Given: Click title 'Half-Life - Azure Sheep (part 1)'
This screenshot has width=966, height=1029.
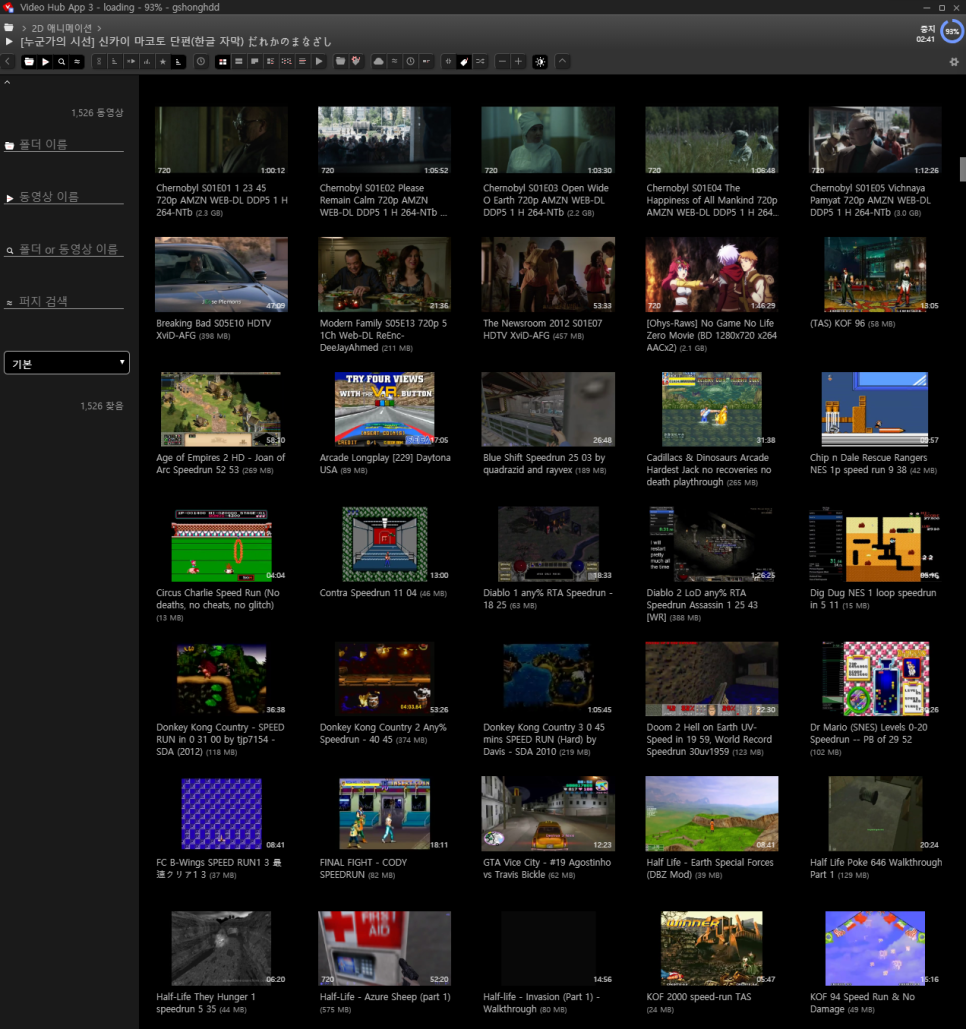Looking at the screenshot, I should pyautogui.click(x=385, y=997).
